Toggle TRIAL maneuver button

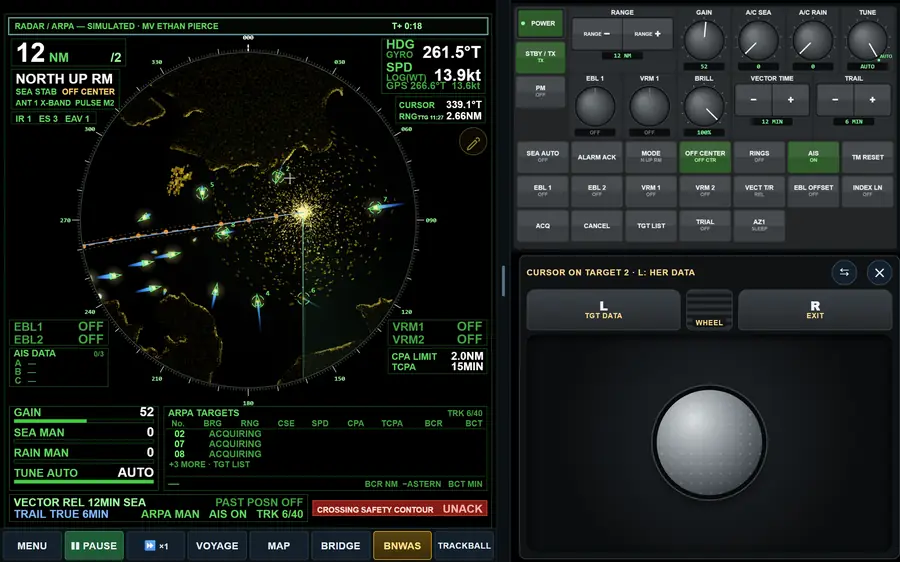pos(705,226)
